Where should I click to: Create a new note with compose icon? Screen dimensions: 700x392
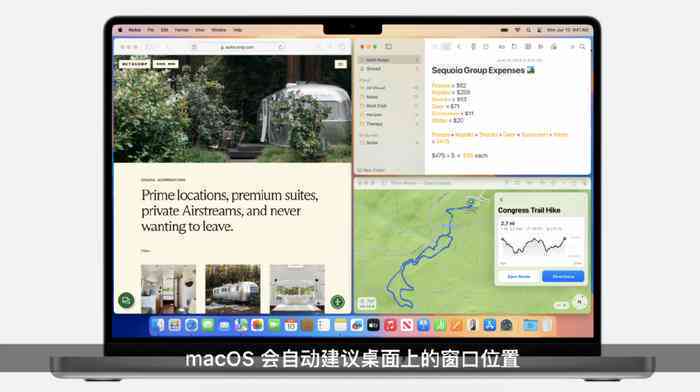[486, 46]
